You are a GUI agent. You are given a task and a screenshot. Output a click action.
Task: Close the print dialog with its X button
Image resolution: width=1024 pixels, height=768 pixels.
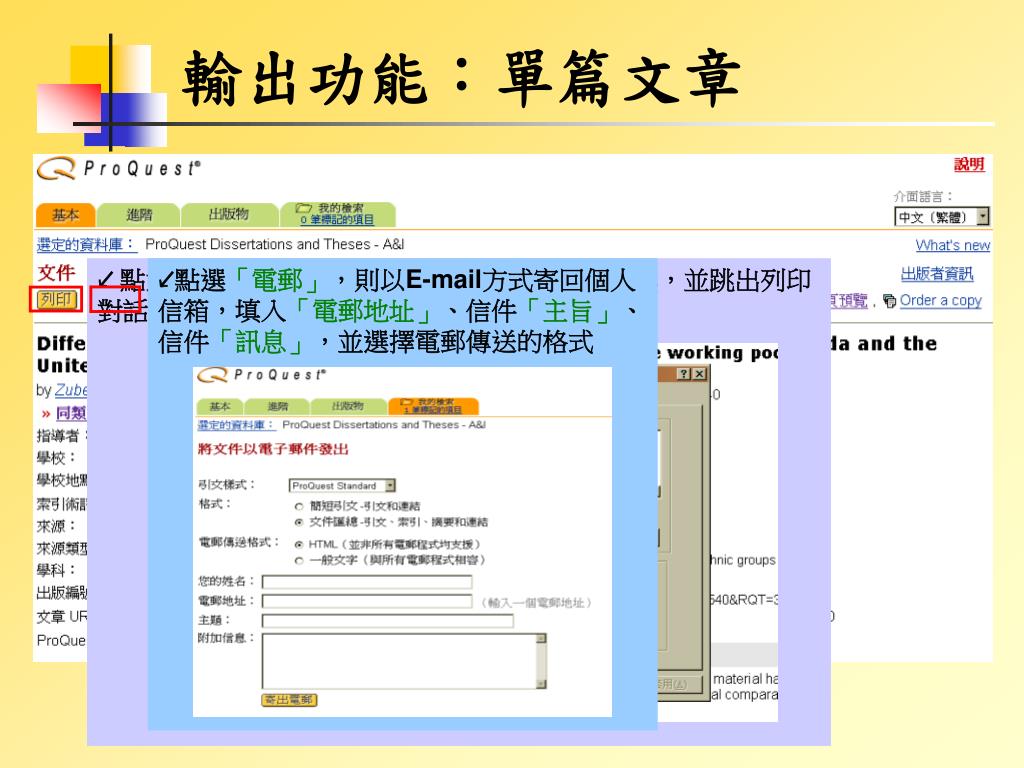pyautogui.click(x=699, y=374)
